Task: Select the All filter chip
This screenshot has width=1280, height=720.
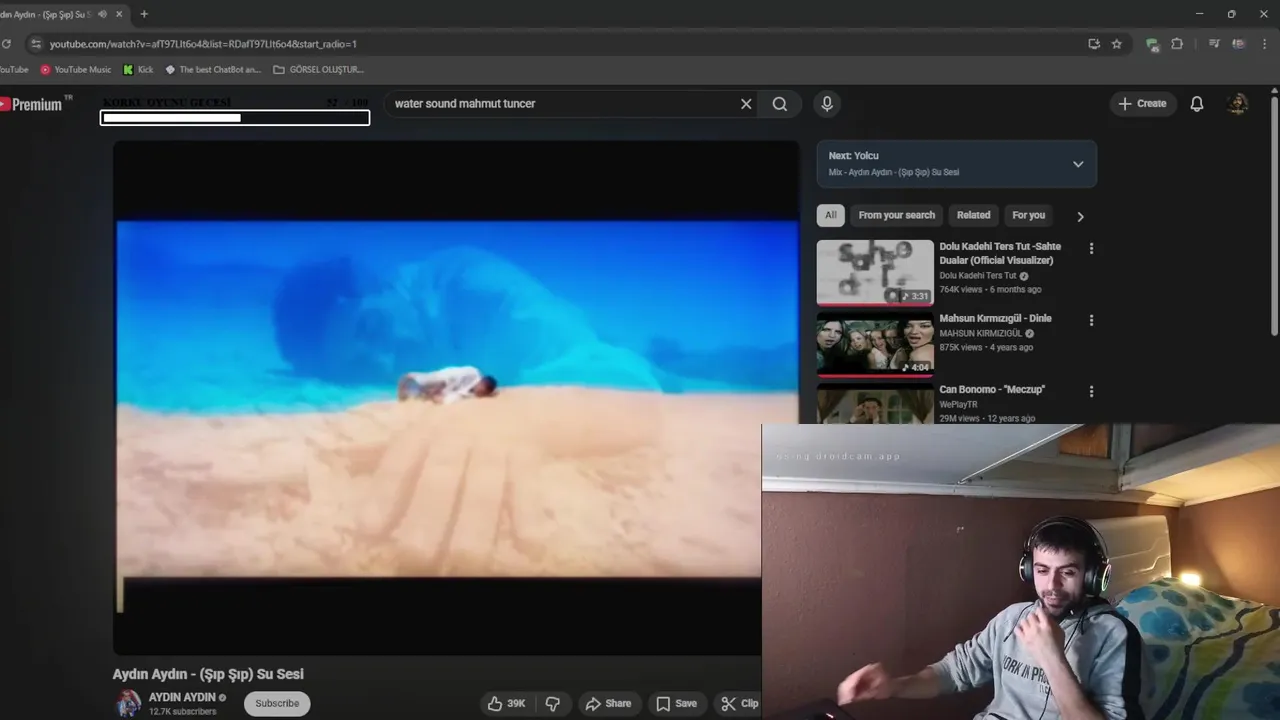Action: 831,215
